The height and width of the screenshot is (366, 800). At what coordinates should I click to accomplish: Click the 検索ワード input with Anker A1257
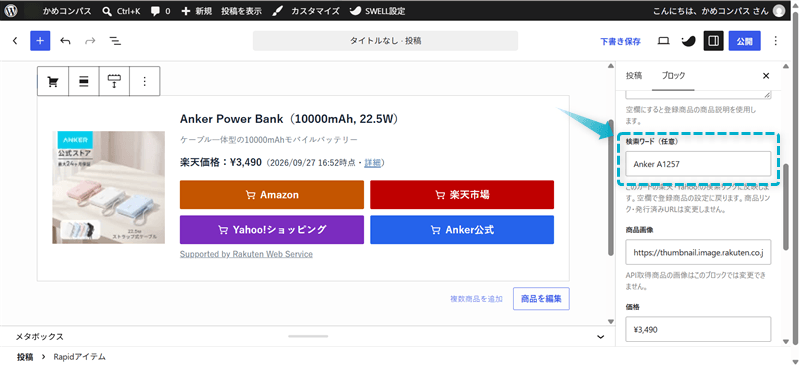698,164
